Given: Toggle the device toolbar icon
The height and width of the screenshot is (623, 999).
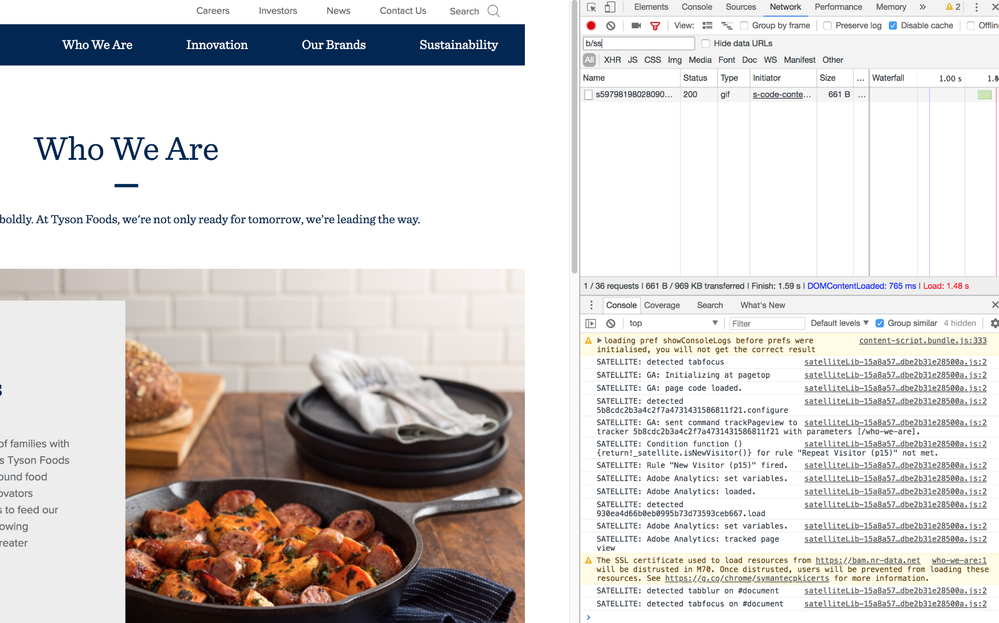Looking at the screenshot, I should coord(610,7).
